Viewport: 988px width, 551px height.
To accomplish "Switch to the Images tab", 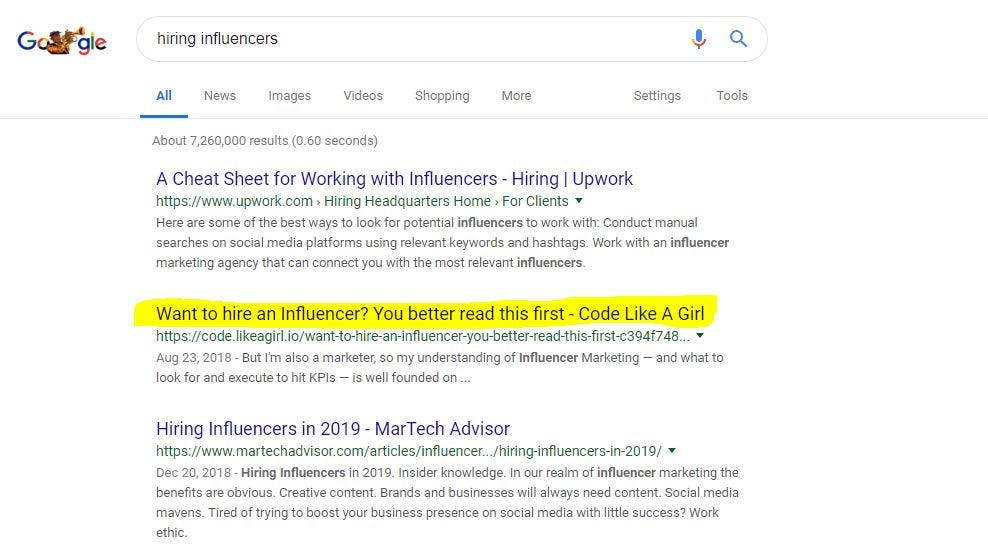I will 289,96.
